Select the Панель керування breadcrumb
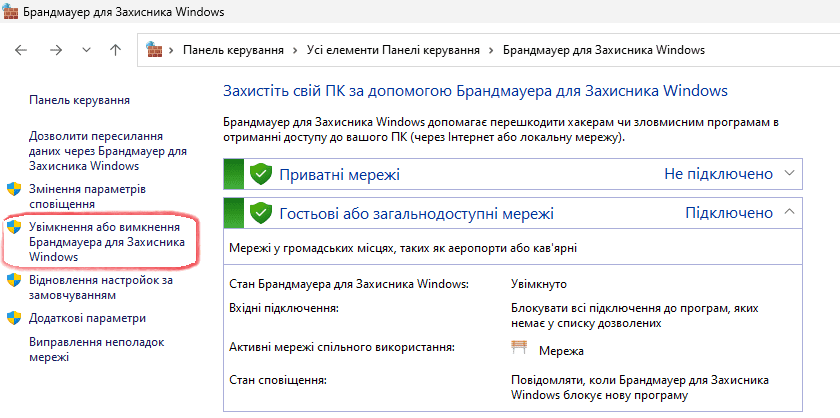 click(x=233, y=50)
